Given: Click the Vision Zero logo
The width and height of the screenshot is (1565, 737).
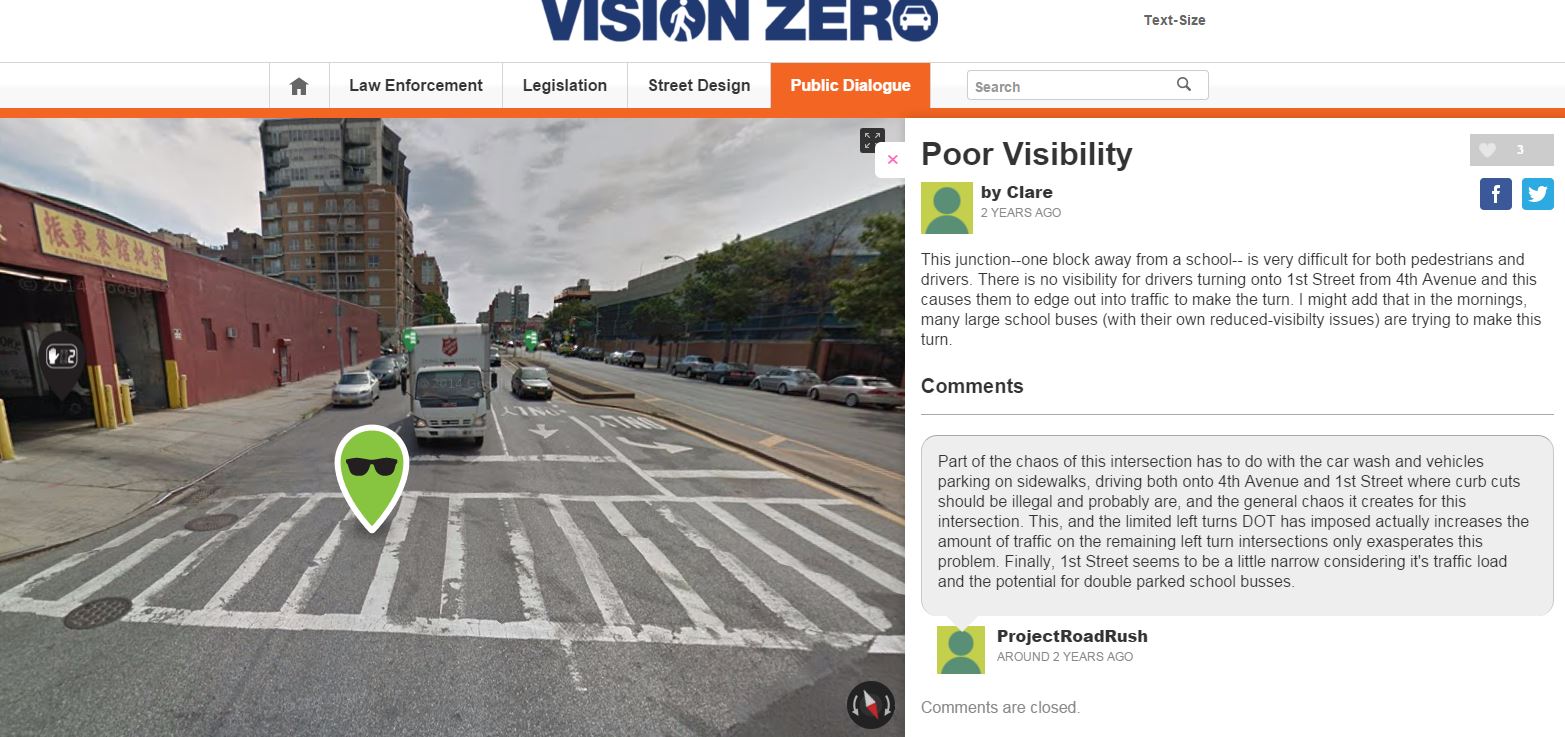Looking at the screenshot, I should pos(739,20).
